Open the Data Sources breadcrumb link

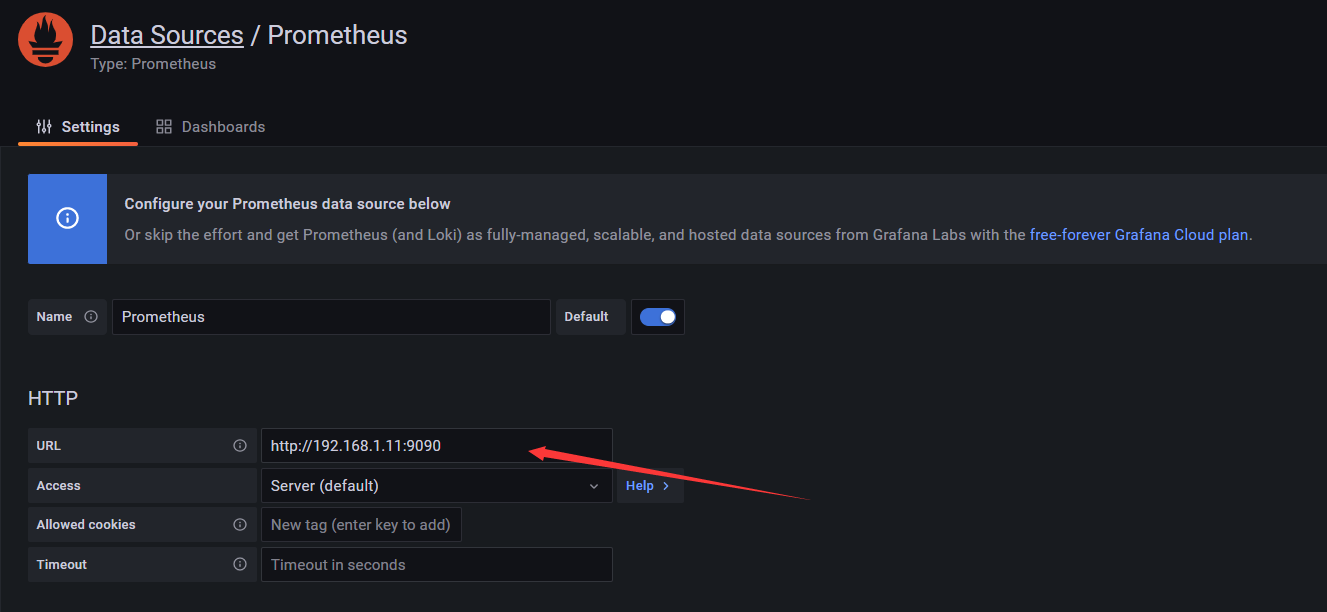click(167, 35)
